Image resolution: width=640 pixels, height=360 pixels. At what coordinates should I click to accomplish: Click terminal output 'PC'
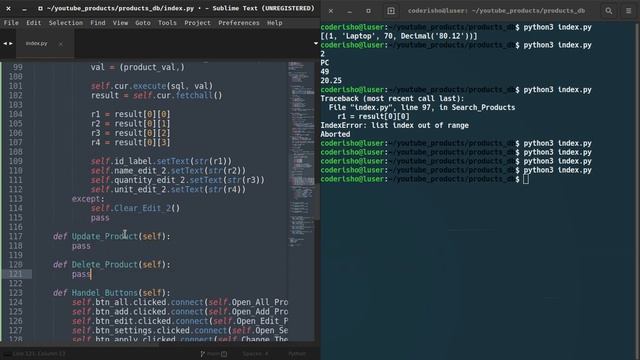324,63
